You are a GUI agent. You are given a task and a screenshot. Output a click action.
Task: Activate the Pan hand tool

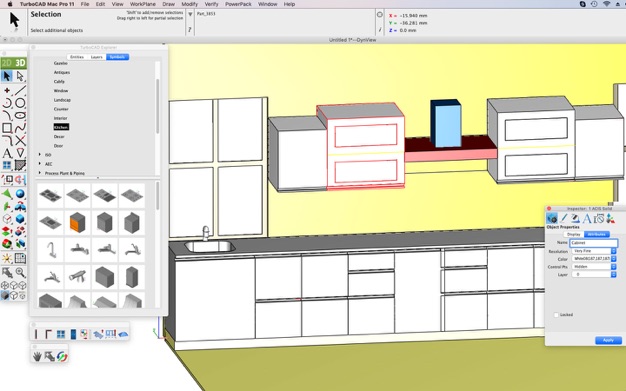click(x=37, y=356)
